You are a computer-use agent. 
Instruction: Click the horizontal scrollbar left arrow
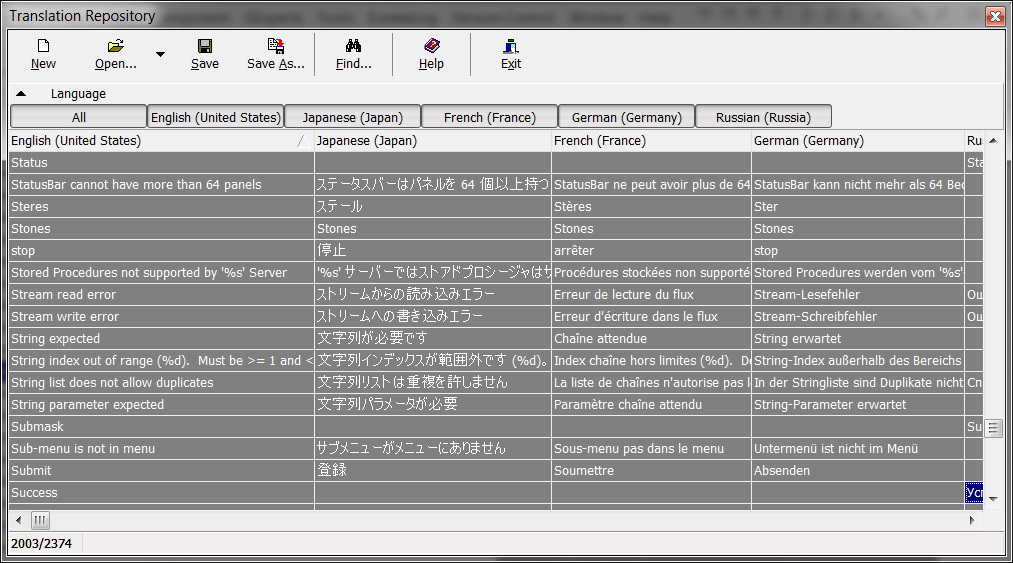click(x=19, y=520)
